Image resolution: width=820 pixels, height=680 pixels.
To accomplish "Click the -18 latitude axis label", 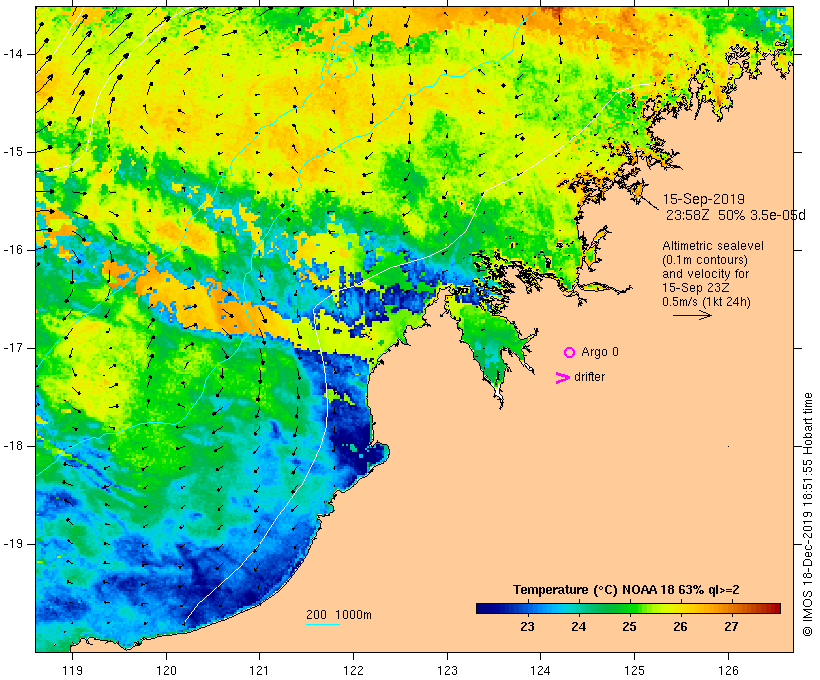I will coord(12,446).
